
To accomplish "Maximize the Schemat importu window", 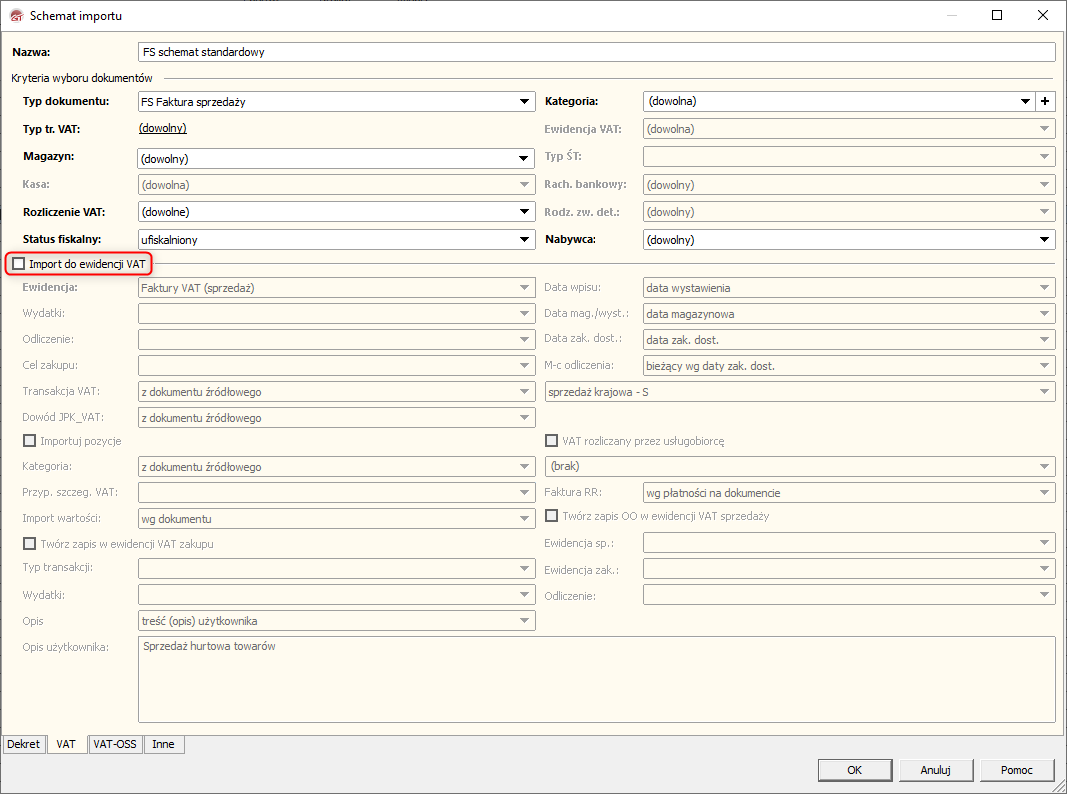I will coord(997,16).
